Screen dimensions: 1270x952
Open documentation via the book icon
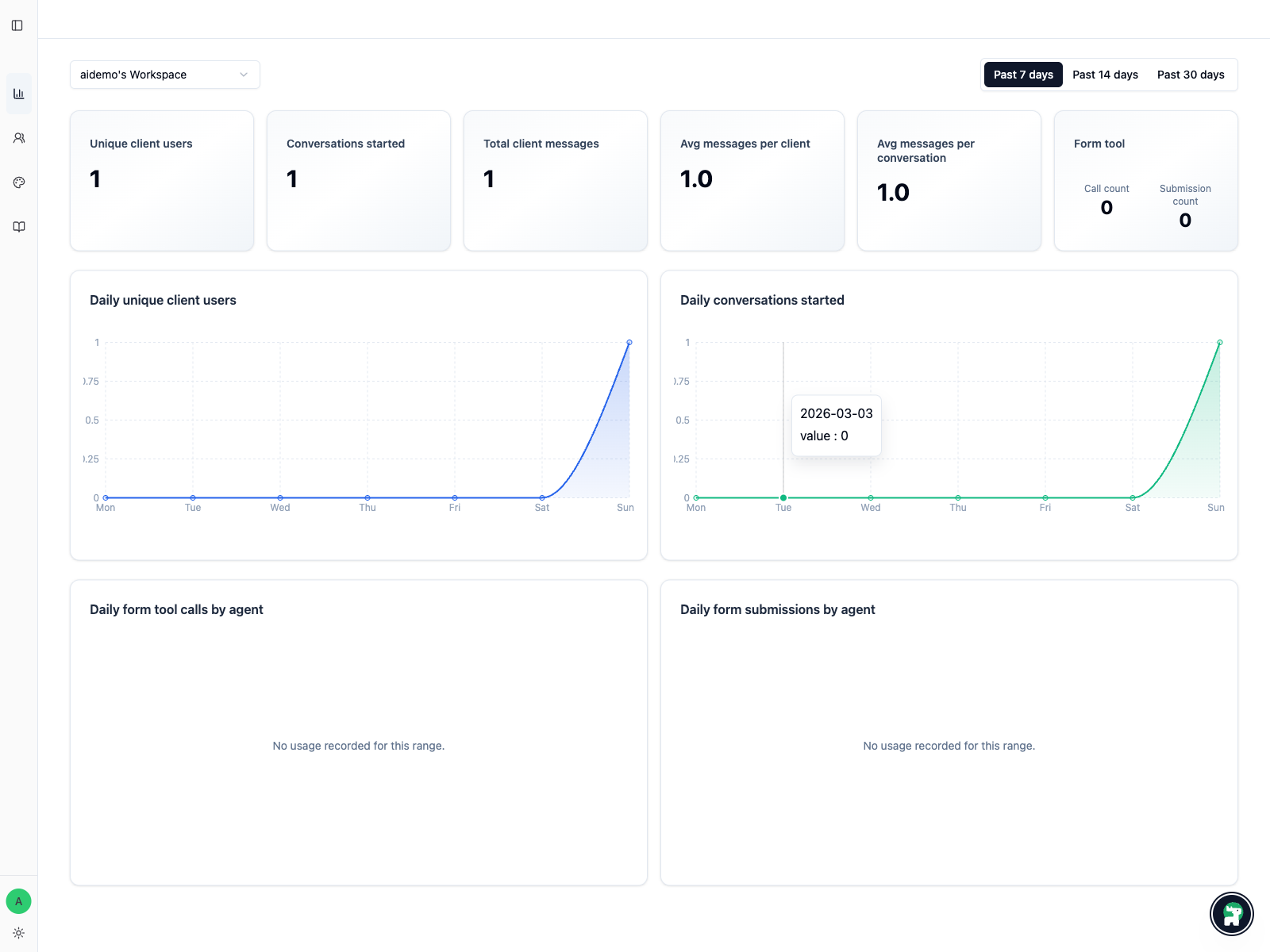(x=18, y=226)
